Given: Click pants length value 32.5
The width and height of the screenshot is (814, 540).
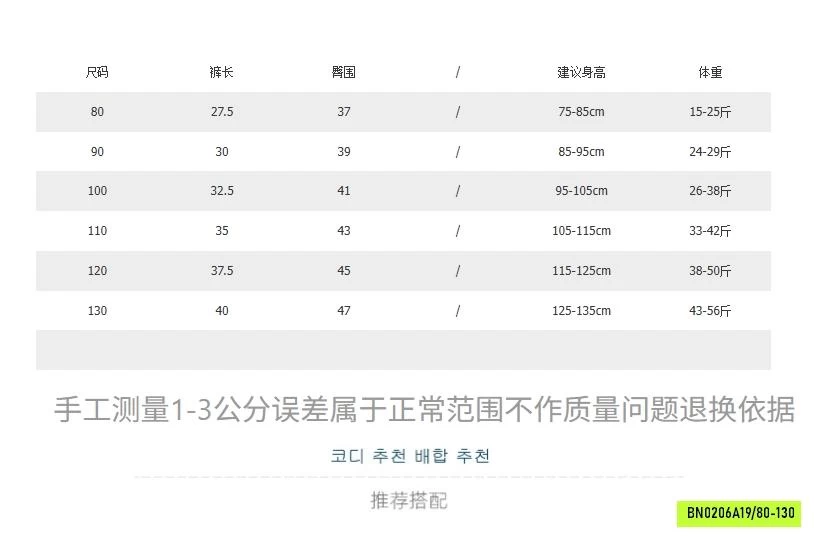Looking at the screenshot, I should click(x=222, y=191).
